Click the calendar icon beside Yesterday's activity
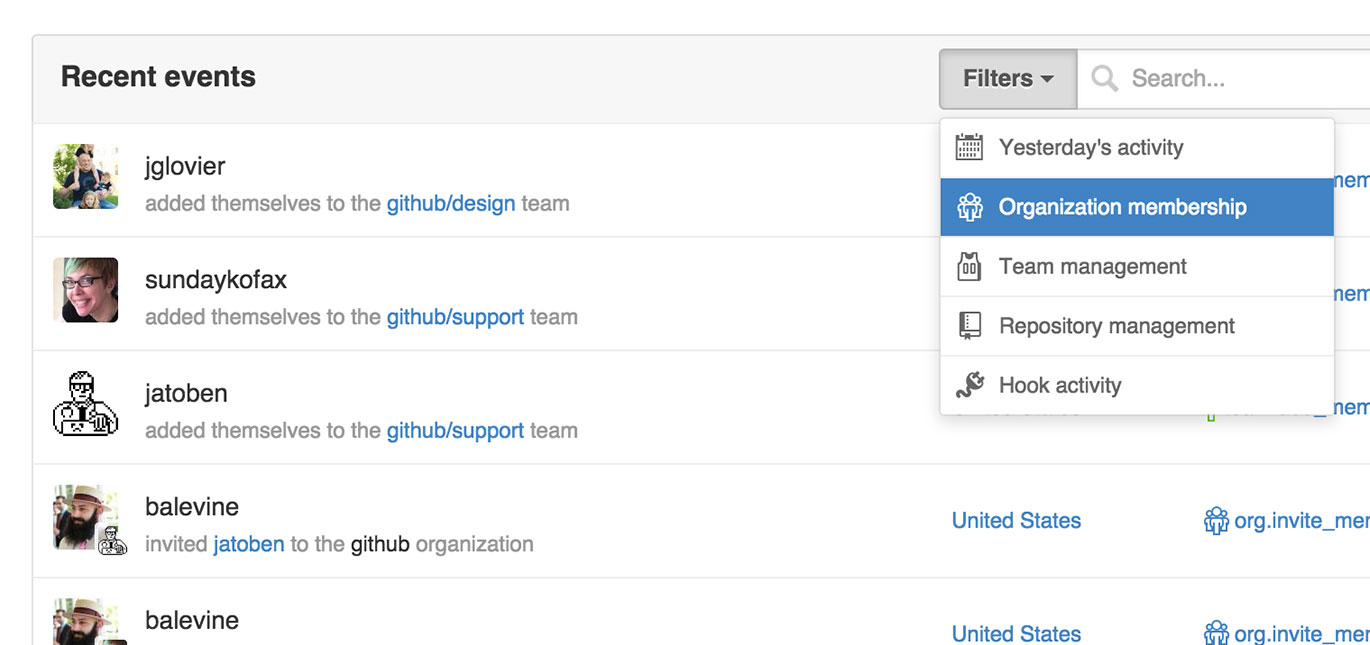The width and height of the screenshot is (1370, 645). [x=969, y=147]
